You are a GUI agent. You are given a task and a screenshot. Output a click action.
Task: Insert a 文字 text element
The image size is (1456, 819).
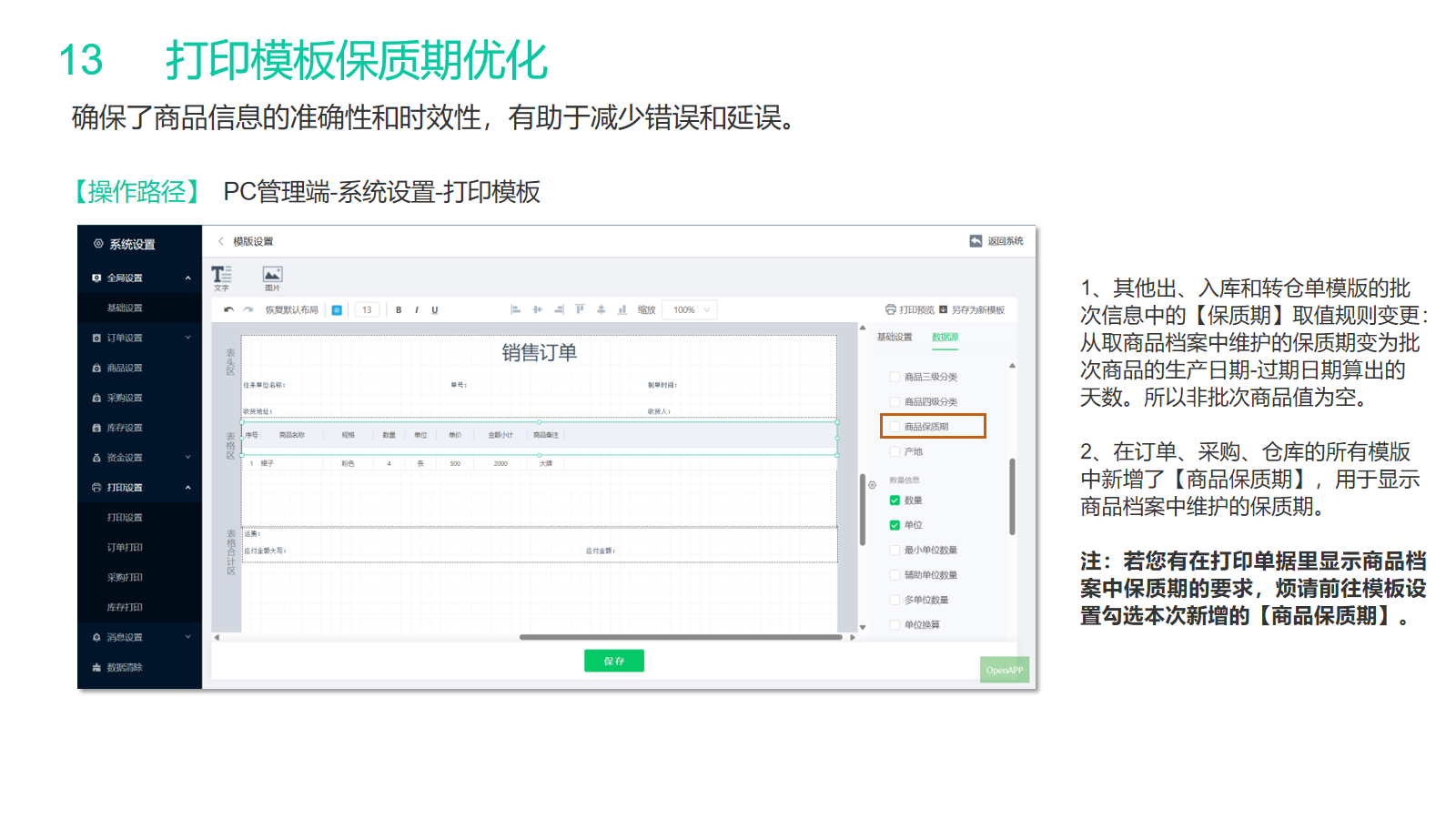(222, 278)
